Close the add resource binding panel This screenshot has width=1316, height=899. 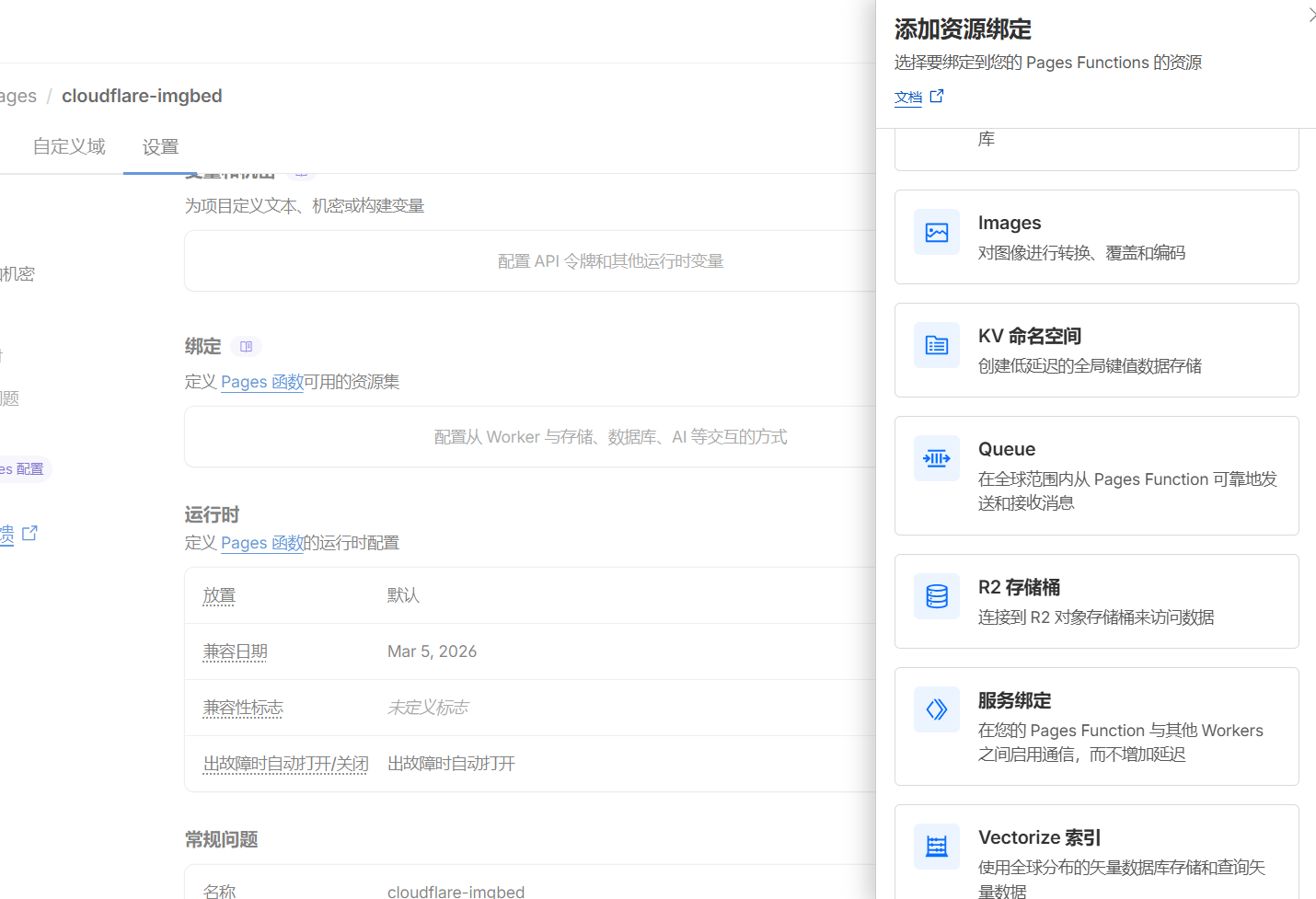tap(1310, 15)
